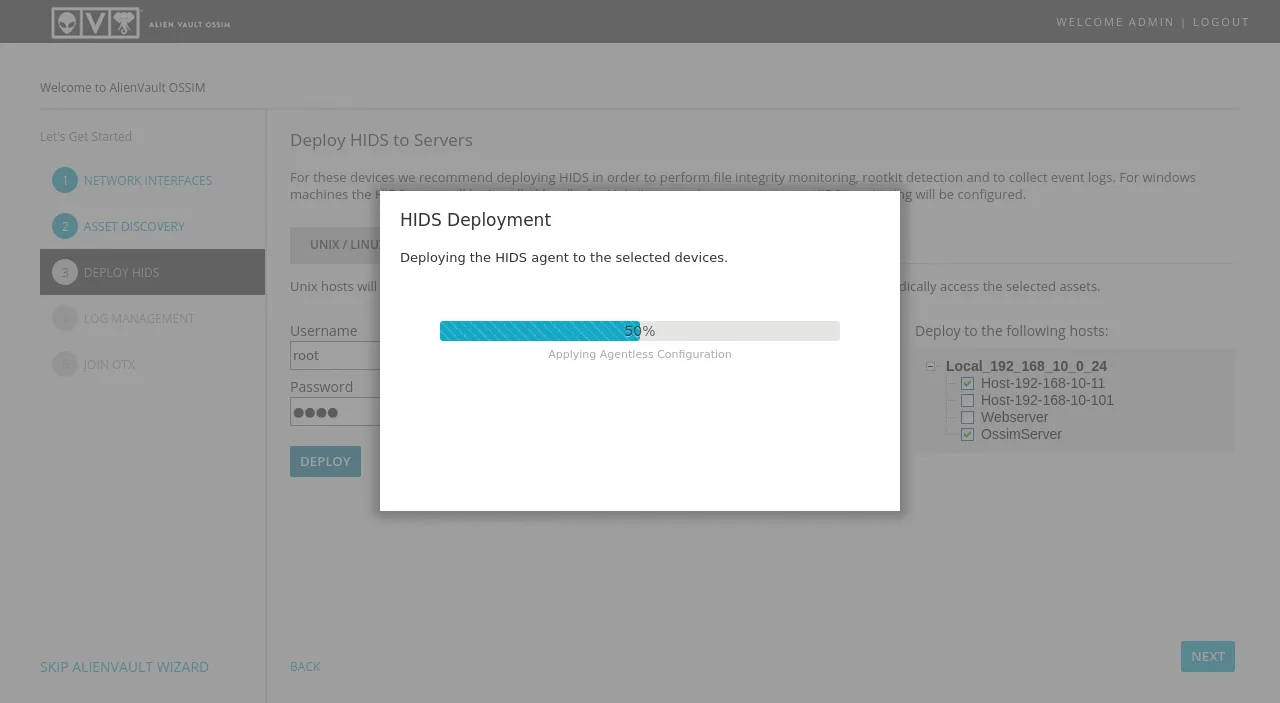Collapse the Local_192_168_10_0_24 tree node
The height and width of the screenshot is (703, 1280).
tap(931, 367)
